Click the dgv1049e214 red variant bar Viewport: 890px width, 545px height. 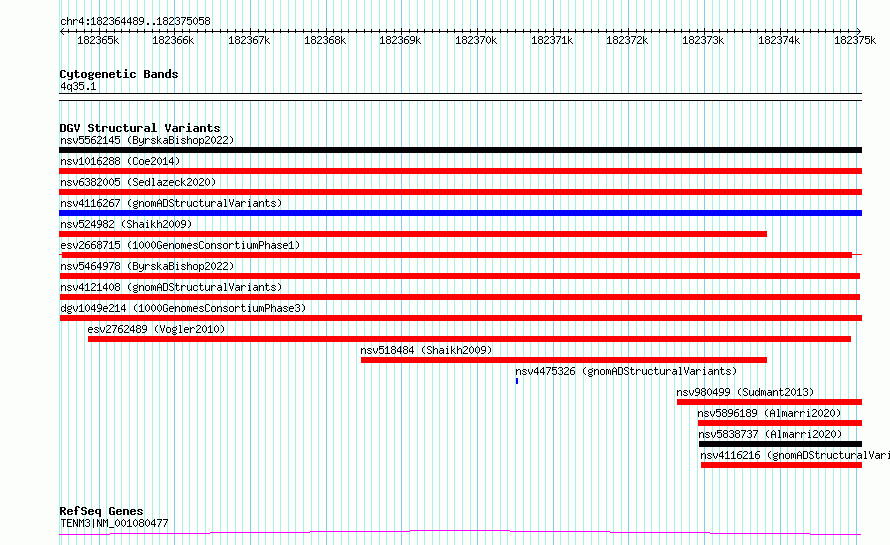(460, 318)
